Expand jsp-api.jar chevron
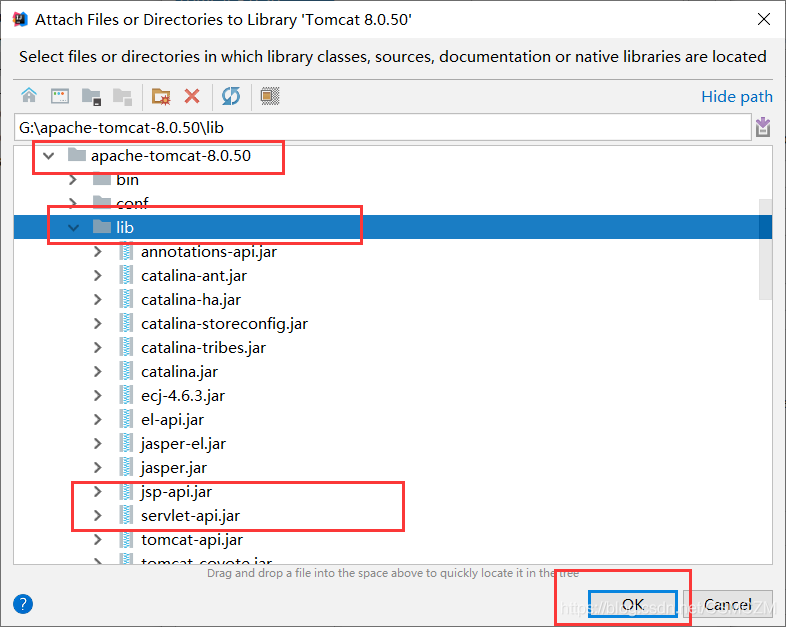The width and height of the screenshot is (786, 627). coord(98,492)
